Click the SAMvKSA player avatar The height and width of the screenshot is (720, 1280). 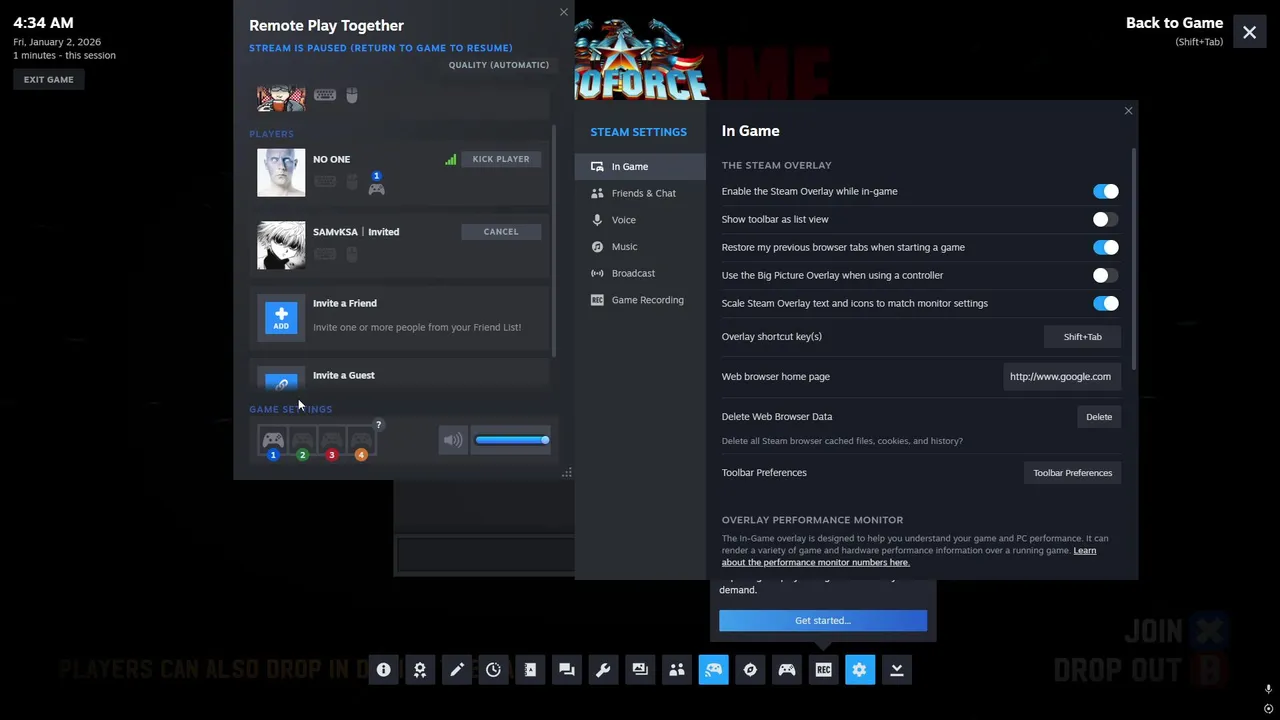[x=281, y=246]
